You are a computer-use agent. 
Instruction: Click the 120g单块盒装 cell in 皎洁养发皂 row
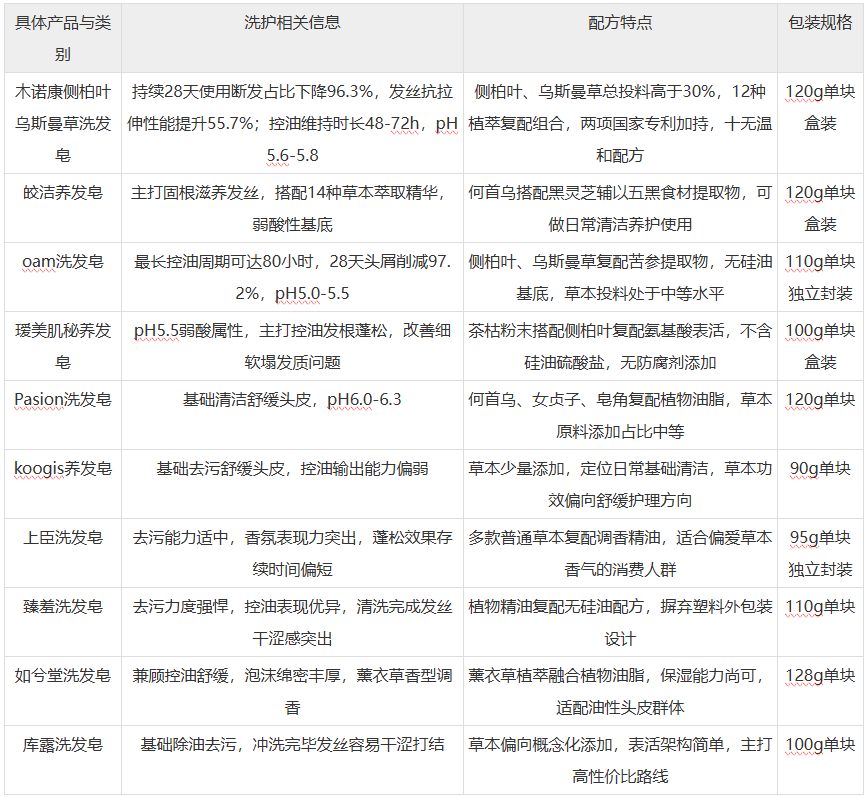pos(820,208)
